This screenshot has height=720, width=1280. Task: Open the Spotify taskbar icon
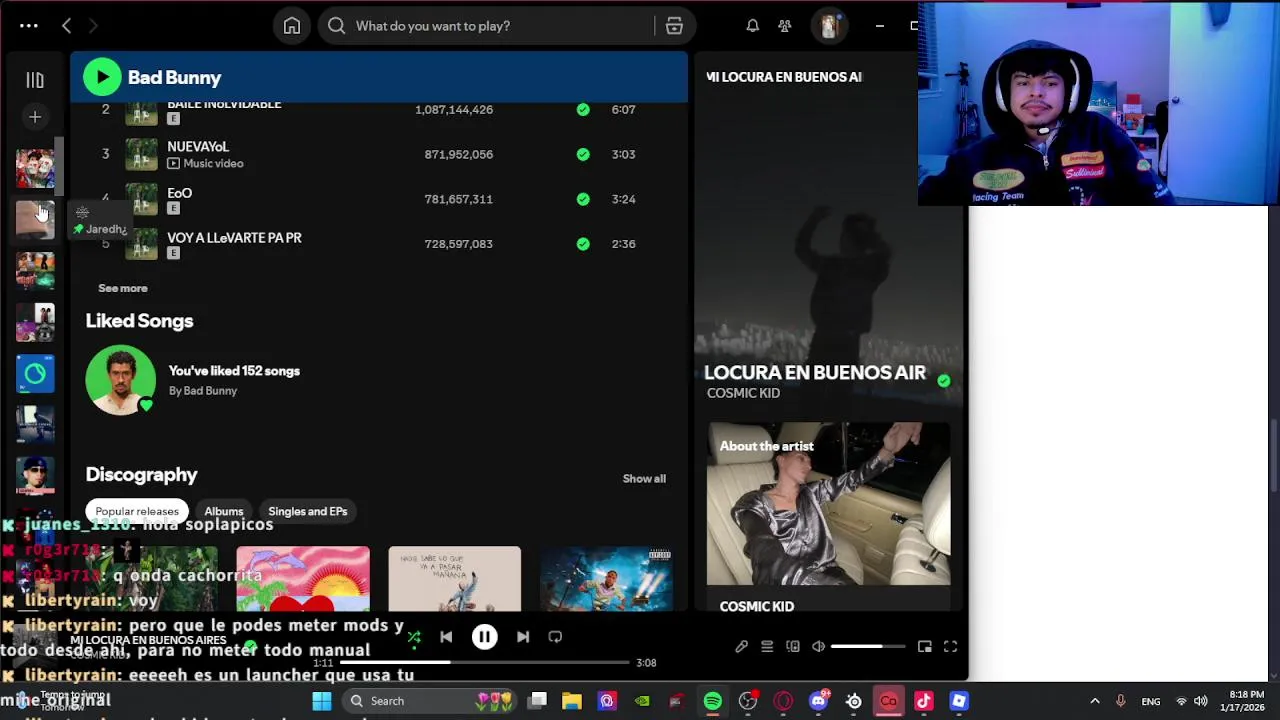(713, 701)
